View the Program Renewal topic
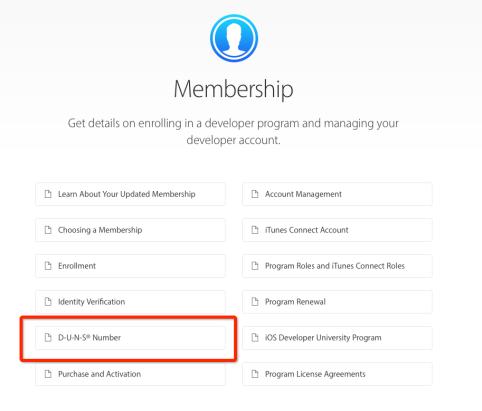 [x=337, y=302]
